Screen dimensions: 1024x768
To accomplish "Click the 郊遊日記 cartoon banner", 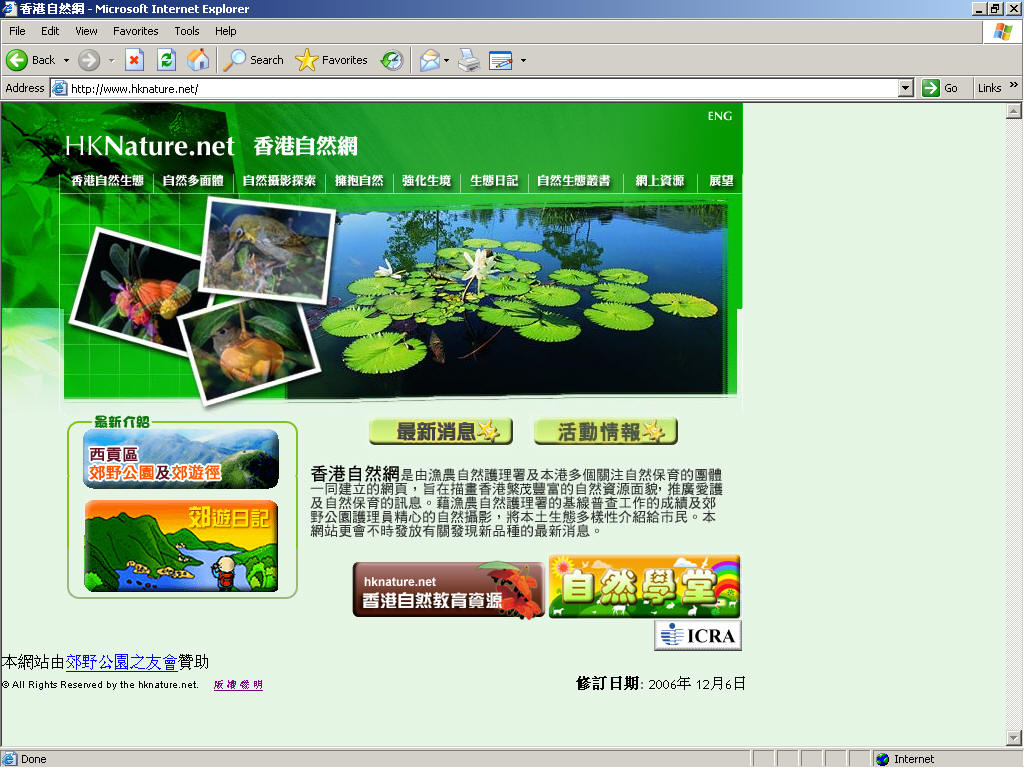I will (x=181, y=546).
